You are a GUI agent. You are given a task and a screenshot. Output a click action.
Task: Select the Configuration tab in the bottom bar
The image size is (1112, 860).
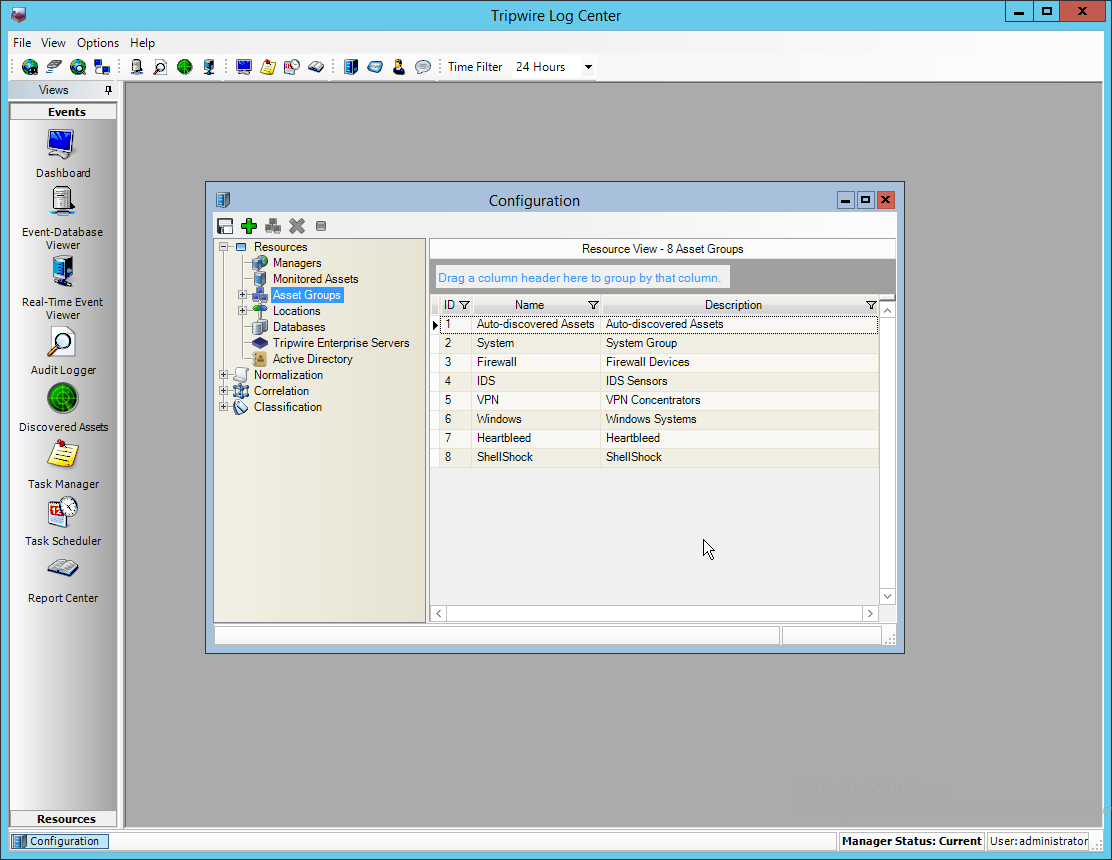pos(60,841)
